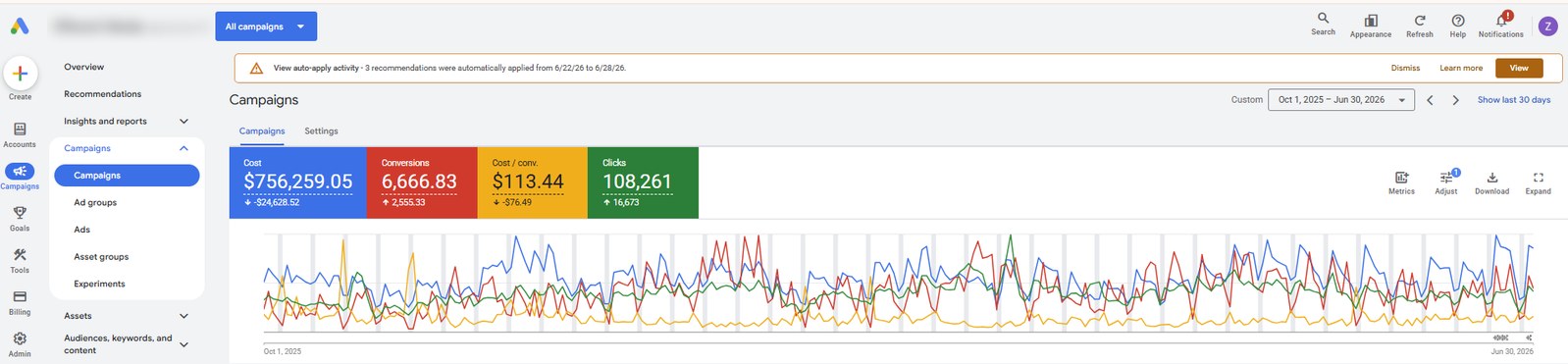
Task: Go to the previous date range
Action: click(1430, 100)
